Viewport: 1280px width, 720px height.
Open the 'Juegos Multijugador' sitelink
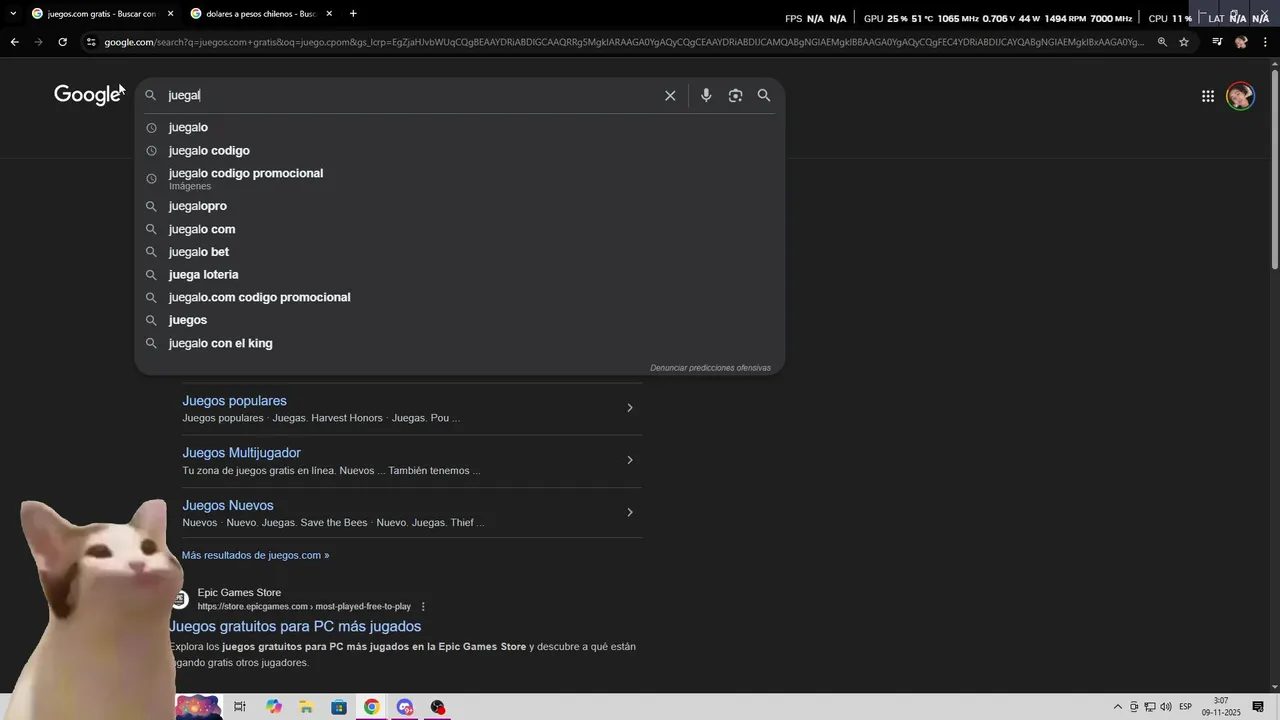pyautogui.click(x=241, y=453)
